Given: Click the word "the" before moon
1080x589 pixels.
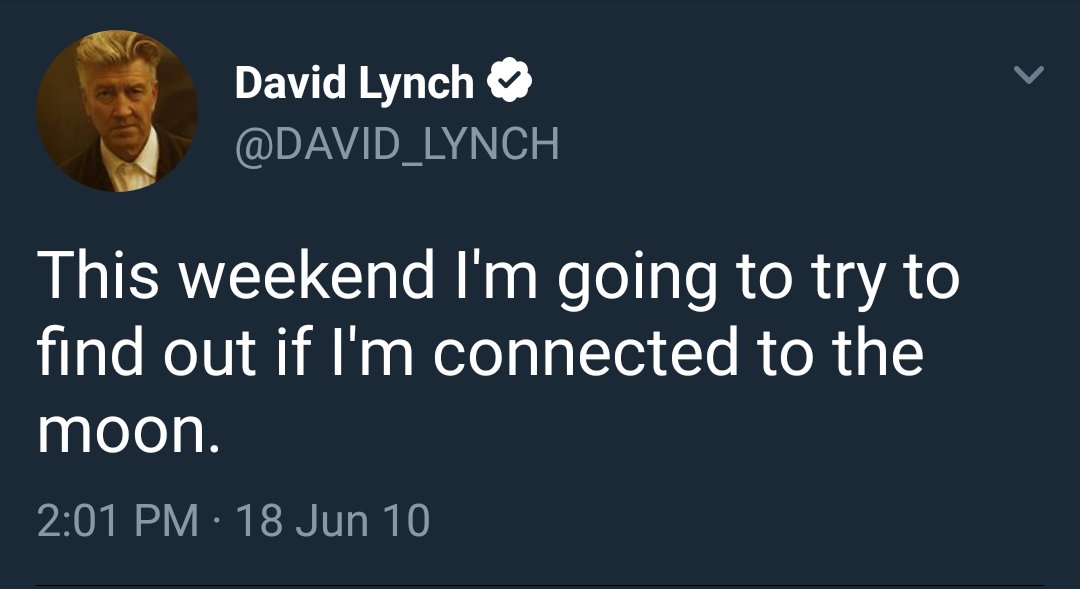Looking at the screenshot, I should [877, 353].
